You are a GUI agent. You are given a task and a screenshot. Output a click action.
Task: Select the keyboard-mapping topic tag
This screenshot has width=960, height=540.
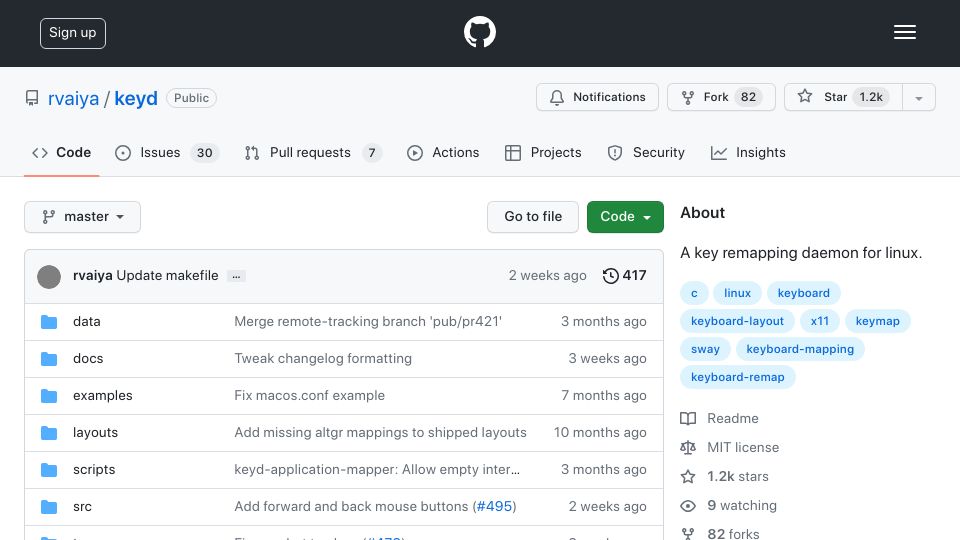pos(800,350)
